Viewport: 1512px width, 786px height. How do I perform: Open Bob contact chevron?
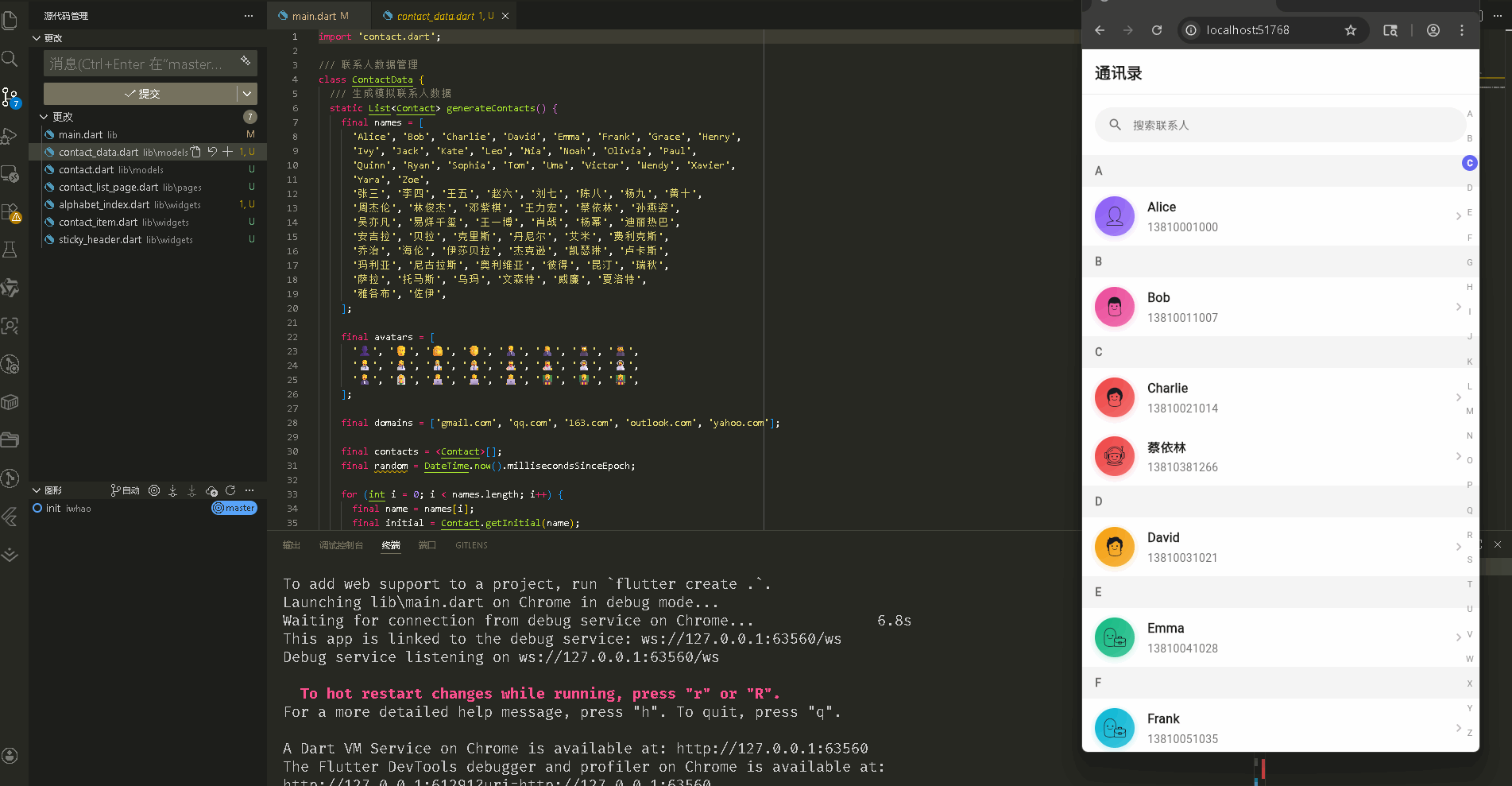click(x=1458, y=307)
